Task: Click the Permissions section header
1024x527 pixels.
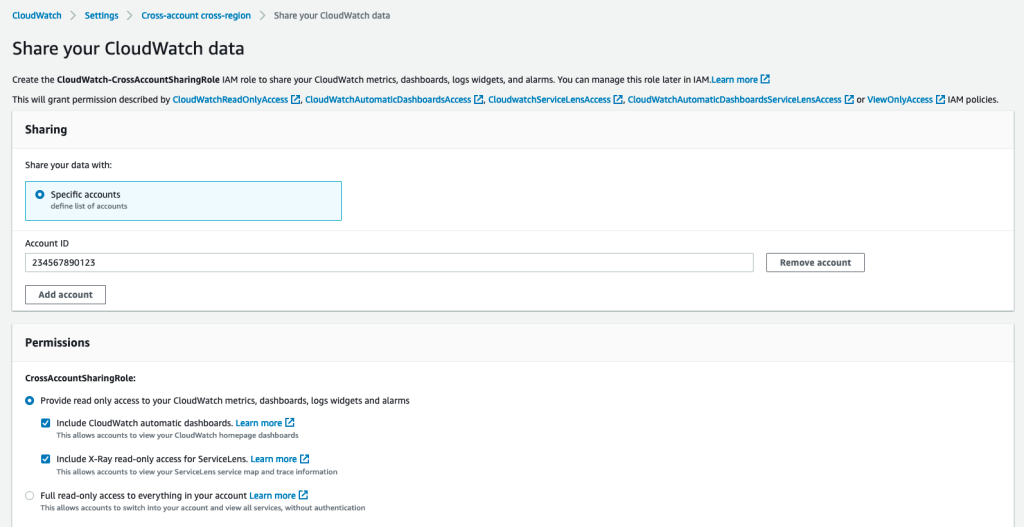Action: [x=57, y=342]
